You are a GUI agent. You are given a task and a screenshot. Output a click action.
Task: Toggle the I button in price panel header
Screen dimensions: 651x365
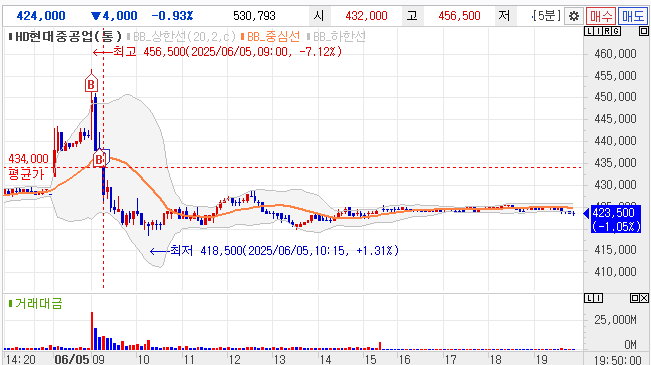click(x=597, y=31)
